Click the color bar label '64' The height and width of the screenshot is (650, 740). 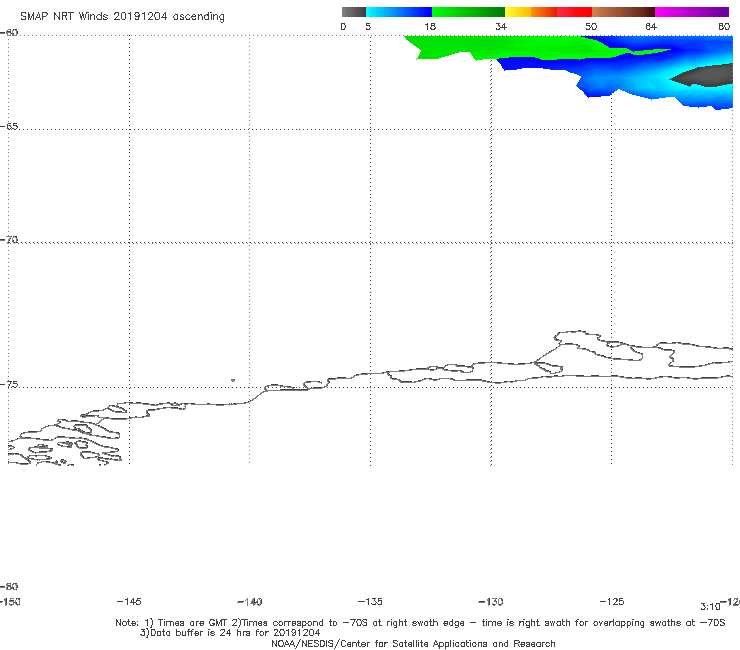(x=651, y=27)
